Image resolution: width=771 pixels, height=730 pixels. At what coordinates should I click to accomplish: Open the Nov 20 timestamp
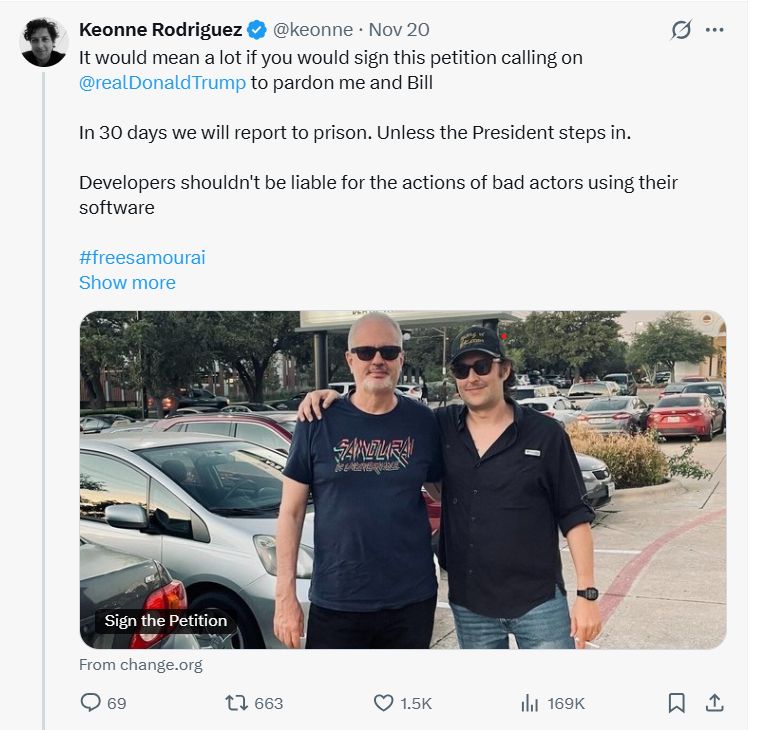pos(402,30)
